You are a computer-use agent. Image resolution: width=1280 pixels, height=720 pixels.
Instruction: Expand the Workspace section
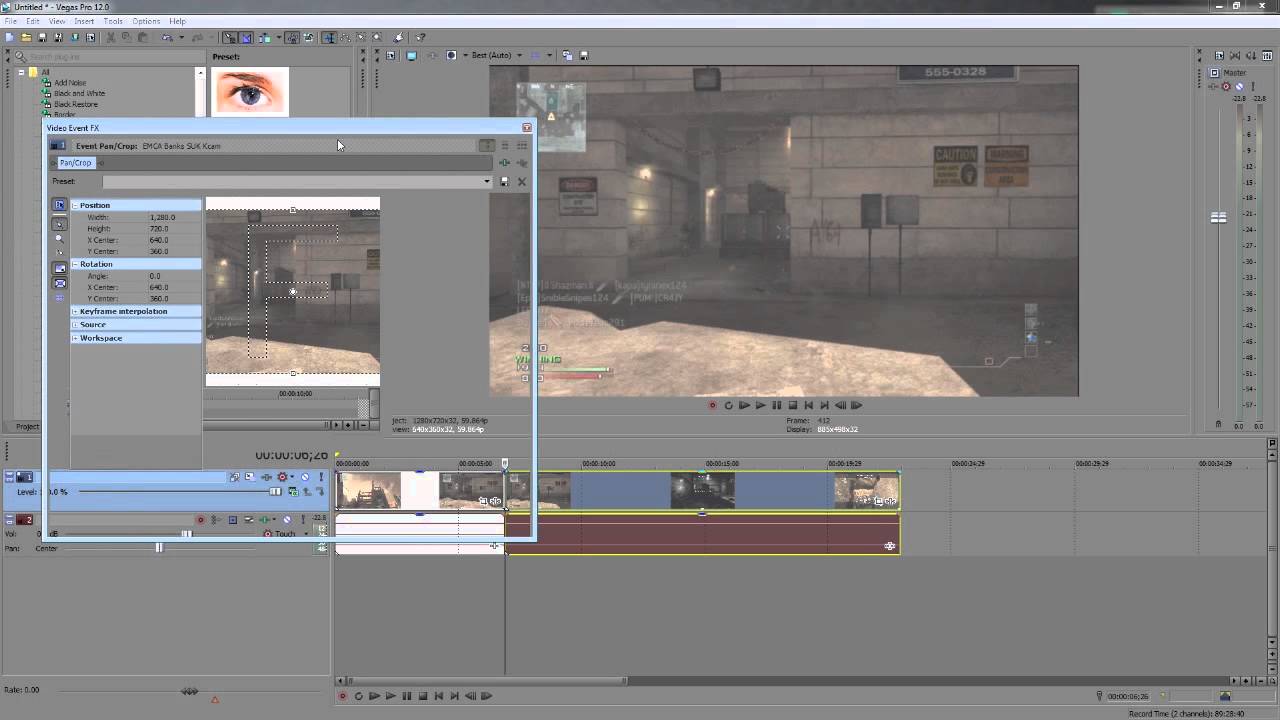(74, 338)
